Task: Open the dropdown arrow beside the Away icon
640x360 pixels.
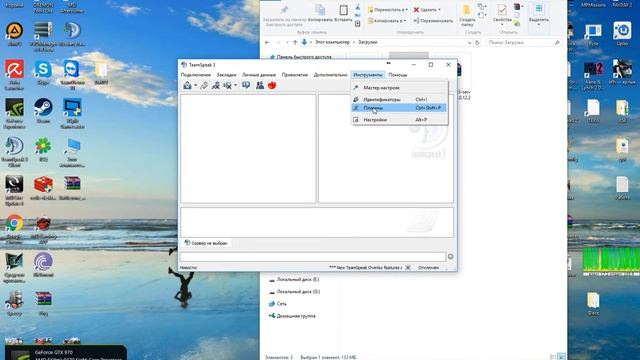Action: tap(236, 85)
